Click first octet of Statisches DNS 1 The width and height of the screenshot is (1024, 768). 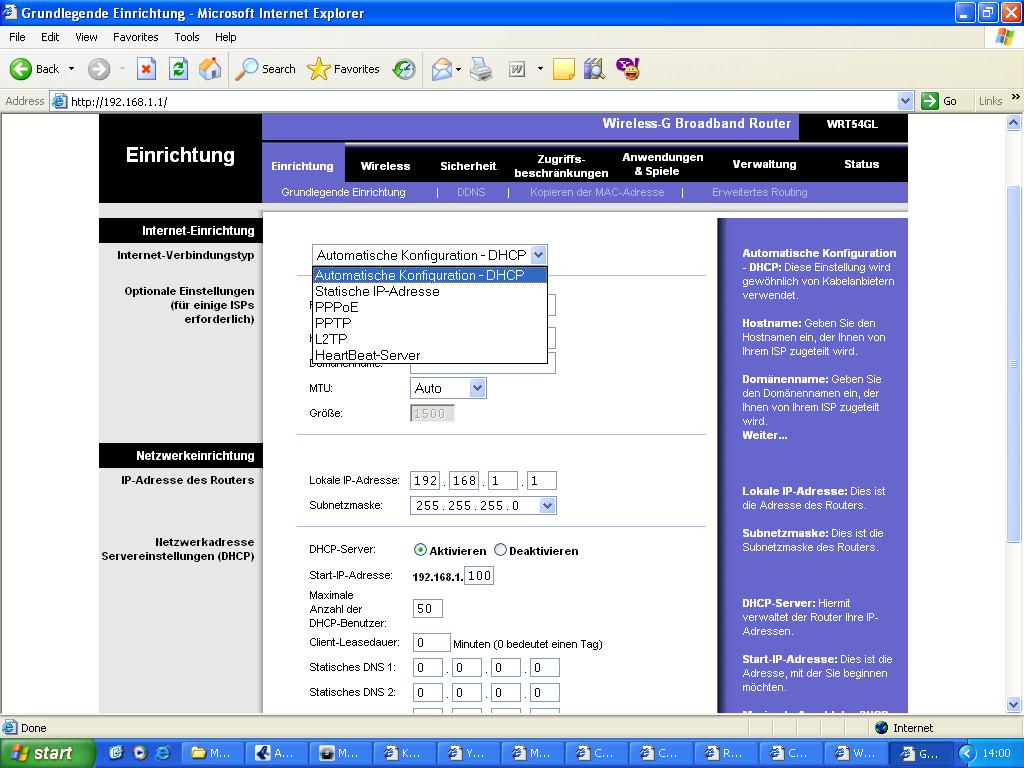coord(428,667)
